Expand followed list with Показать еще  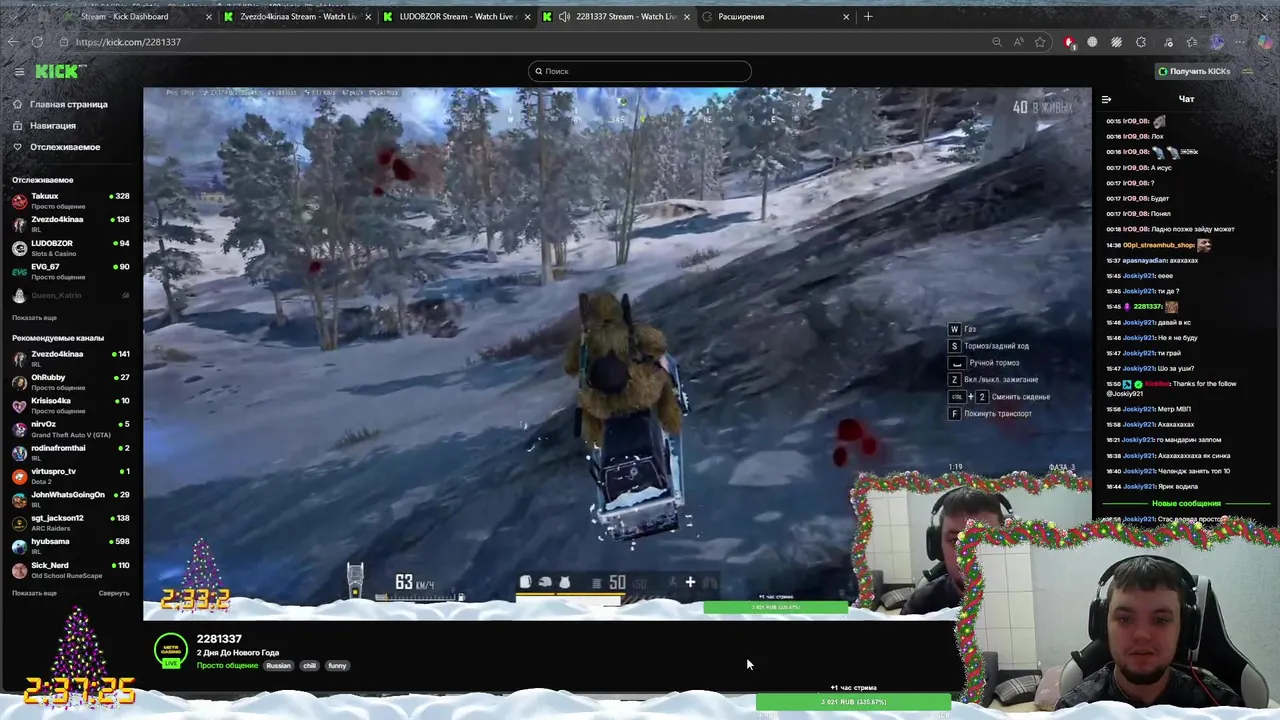click(x=34, y=317)
